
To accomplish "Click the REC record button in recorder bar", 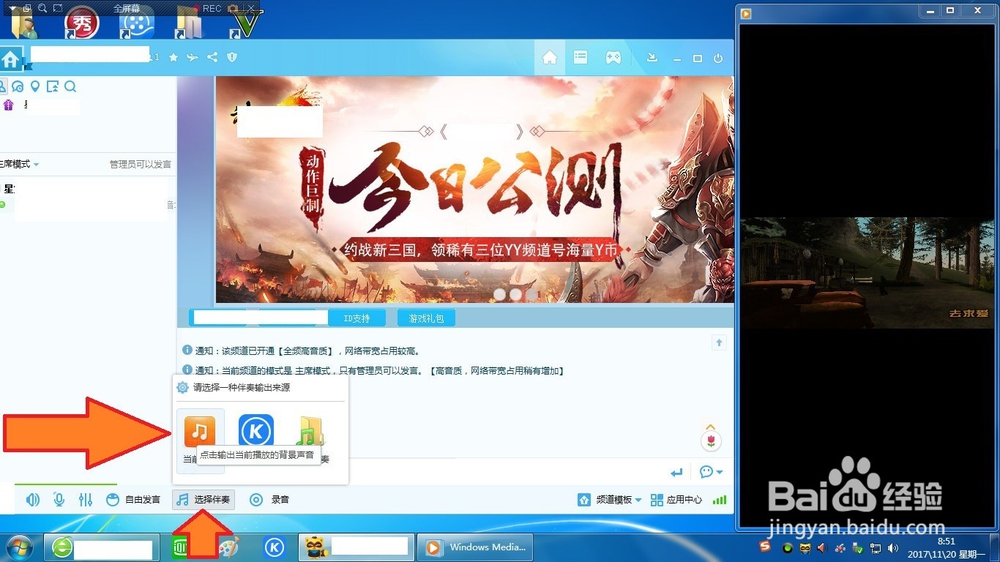I will [x=211, y=8].
